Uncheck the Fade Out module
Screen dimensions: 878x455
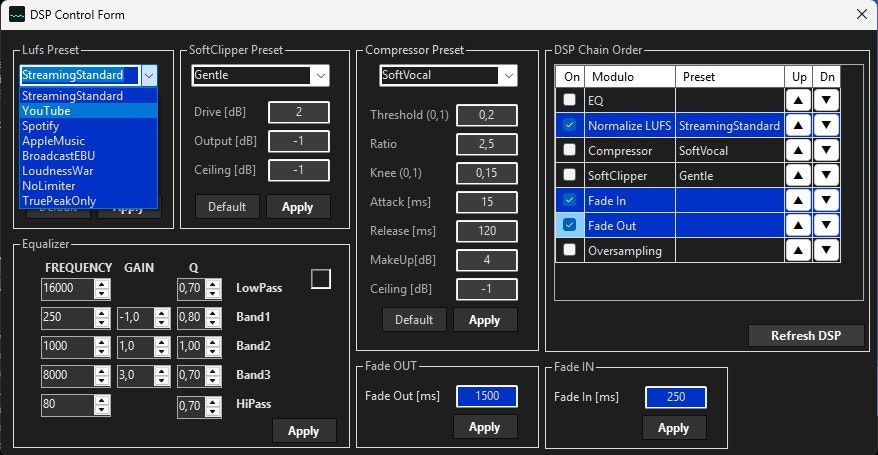point(569,224)
